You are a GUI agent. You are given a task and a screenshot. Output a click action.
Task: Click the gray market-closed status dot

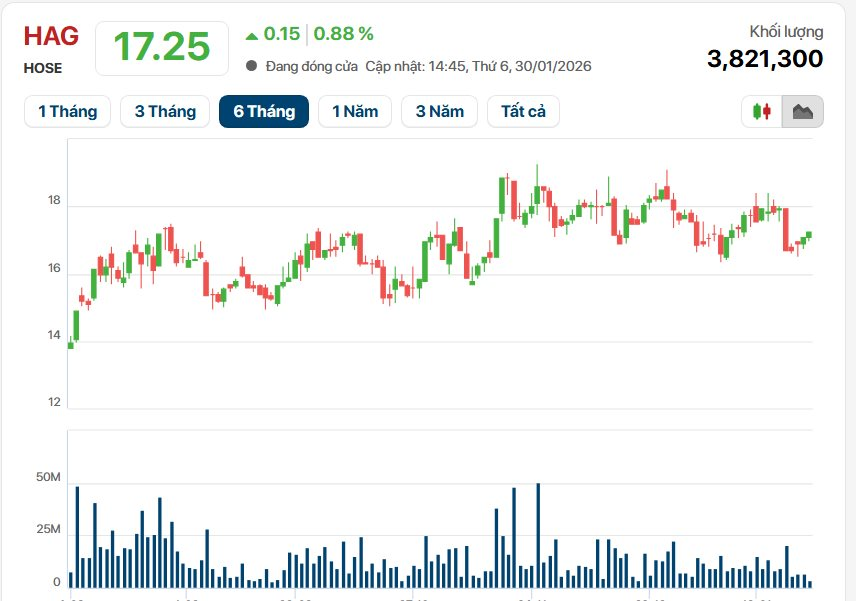coord(251,66)
